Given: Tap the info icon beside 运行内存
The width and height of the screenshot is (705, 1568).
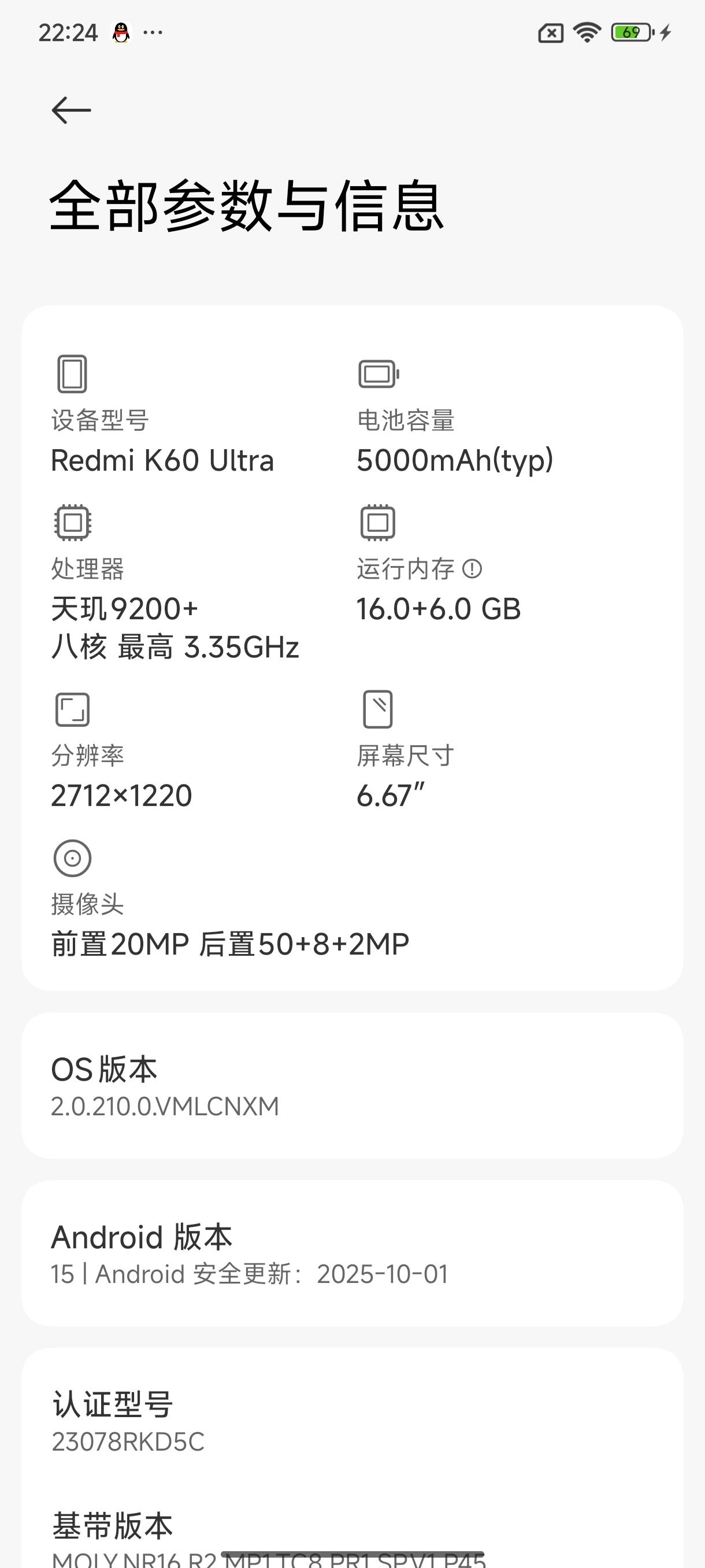Looking at the screenshot, I should (x=472, y=569).
